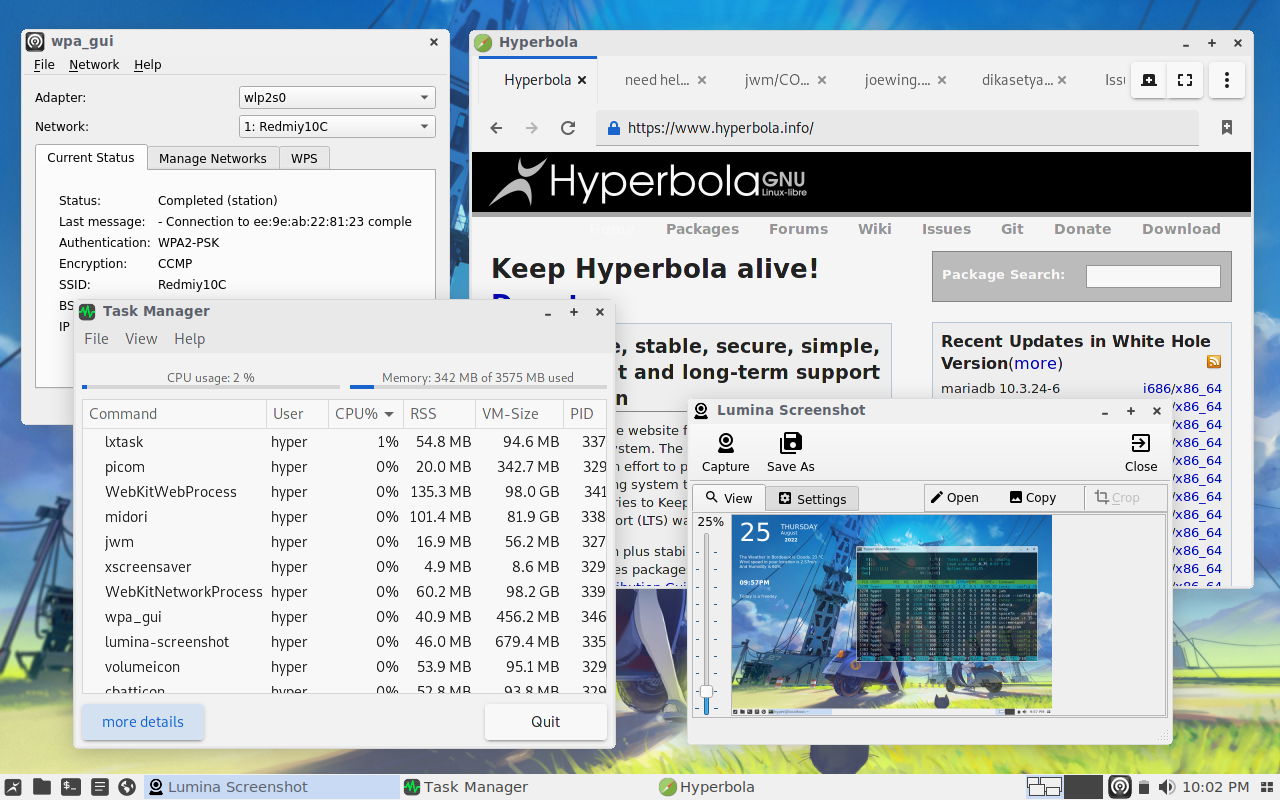Viewport: 1280px width, 800px height.
Task: Click the address bar with hyperbola.info URL
Action: click(898, 128)
